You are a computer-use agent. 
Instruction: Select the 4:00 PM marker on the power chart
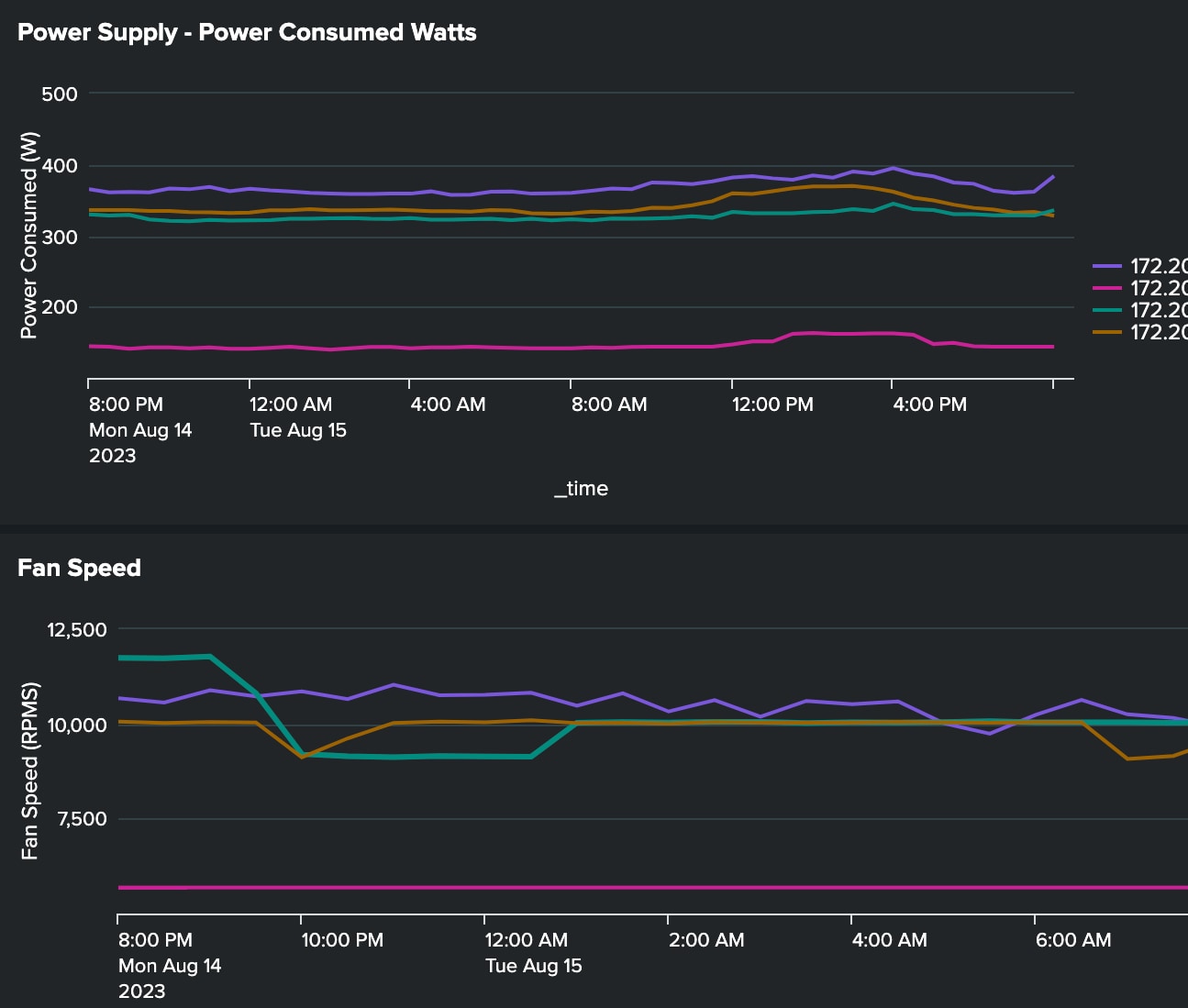point(929,404)
